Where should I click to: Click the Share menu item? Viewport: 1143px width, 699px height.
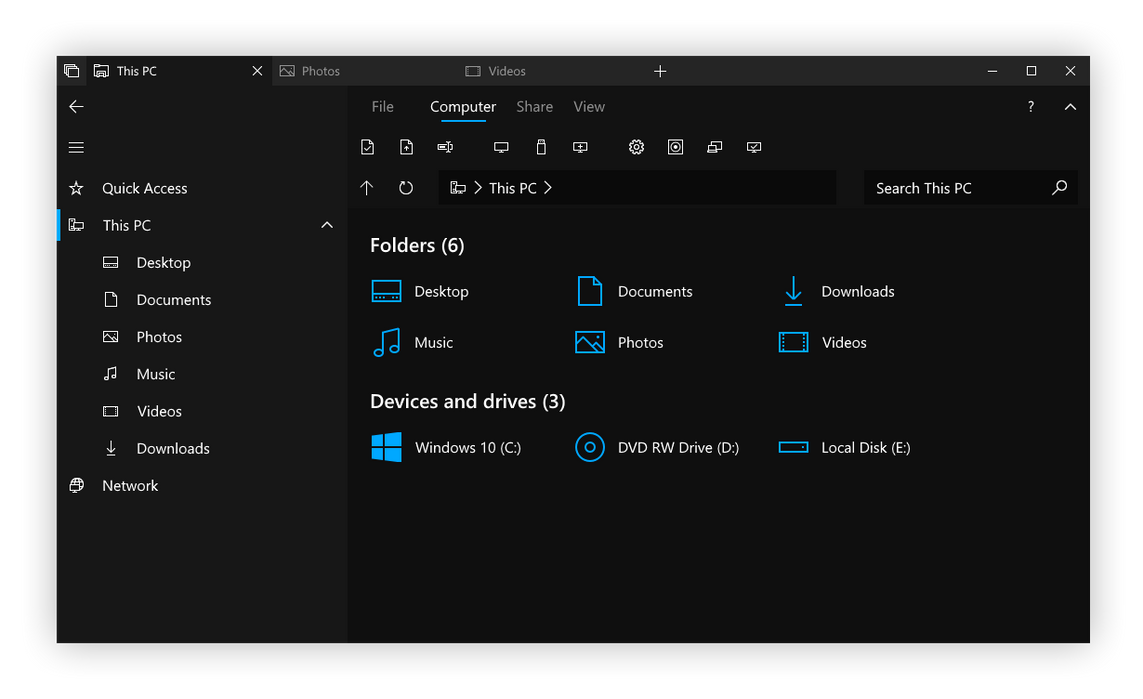click(x=534, y=106)
